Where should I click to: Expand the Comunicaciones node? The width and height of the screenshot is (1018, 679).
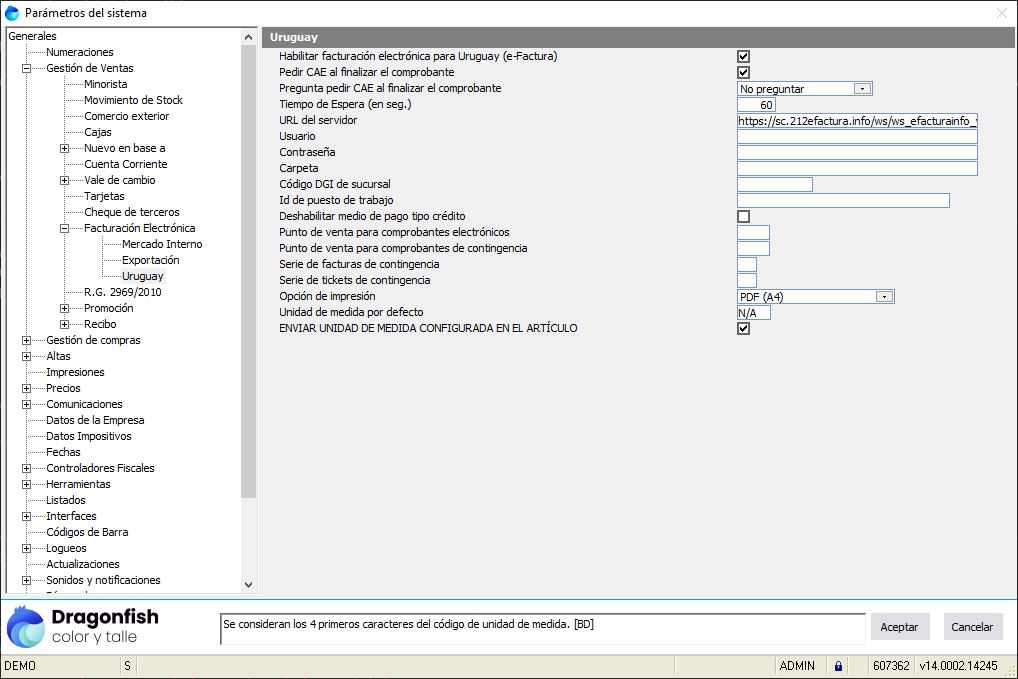pos(27,404)
